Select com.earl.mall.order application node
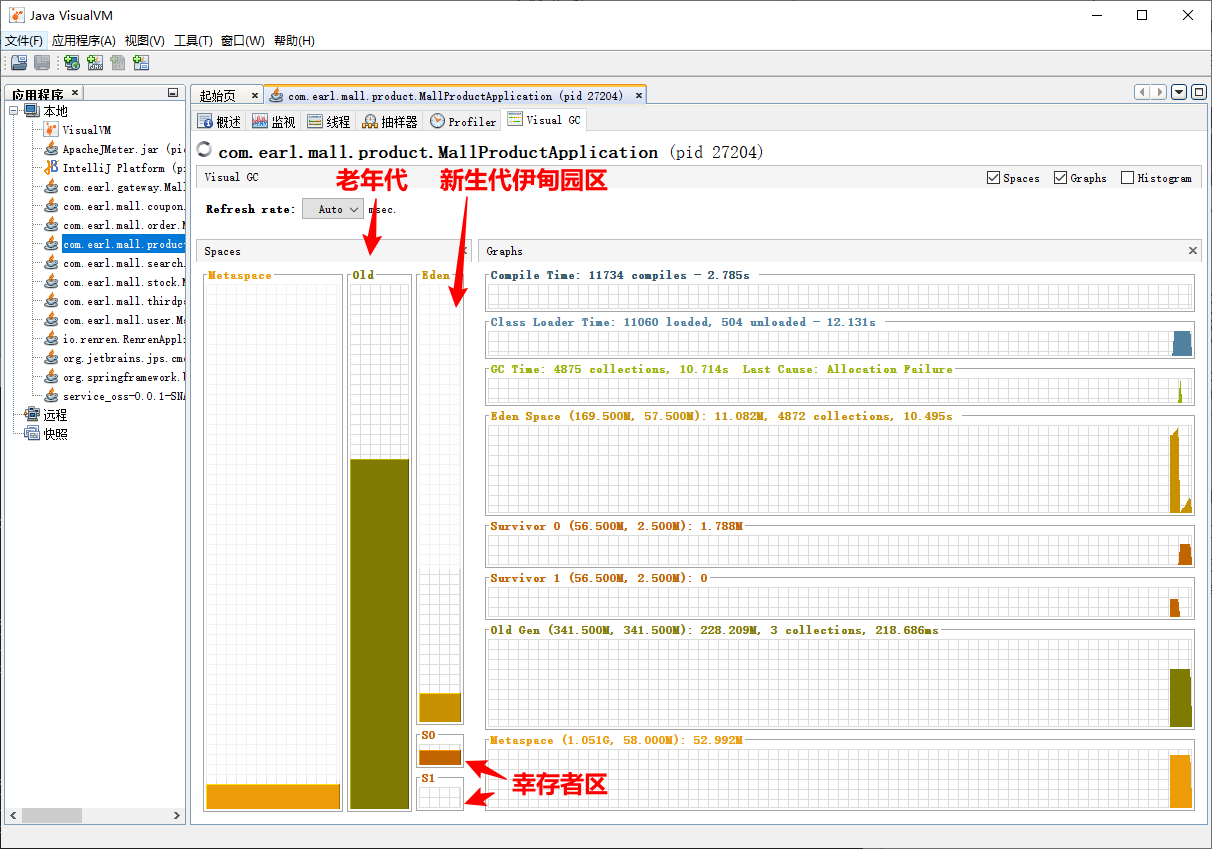Screen dimensions: 1212x849 coord(114,225)
